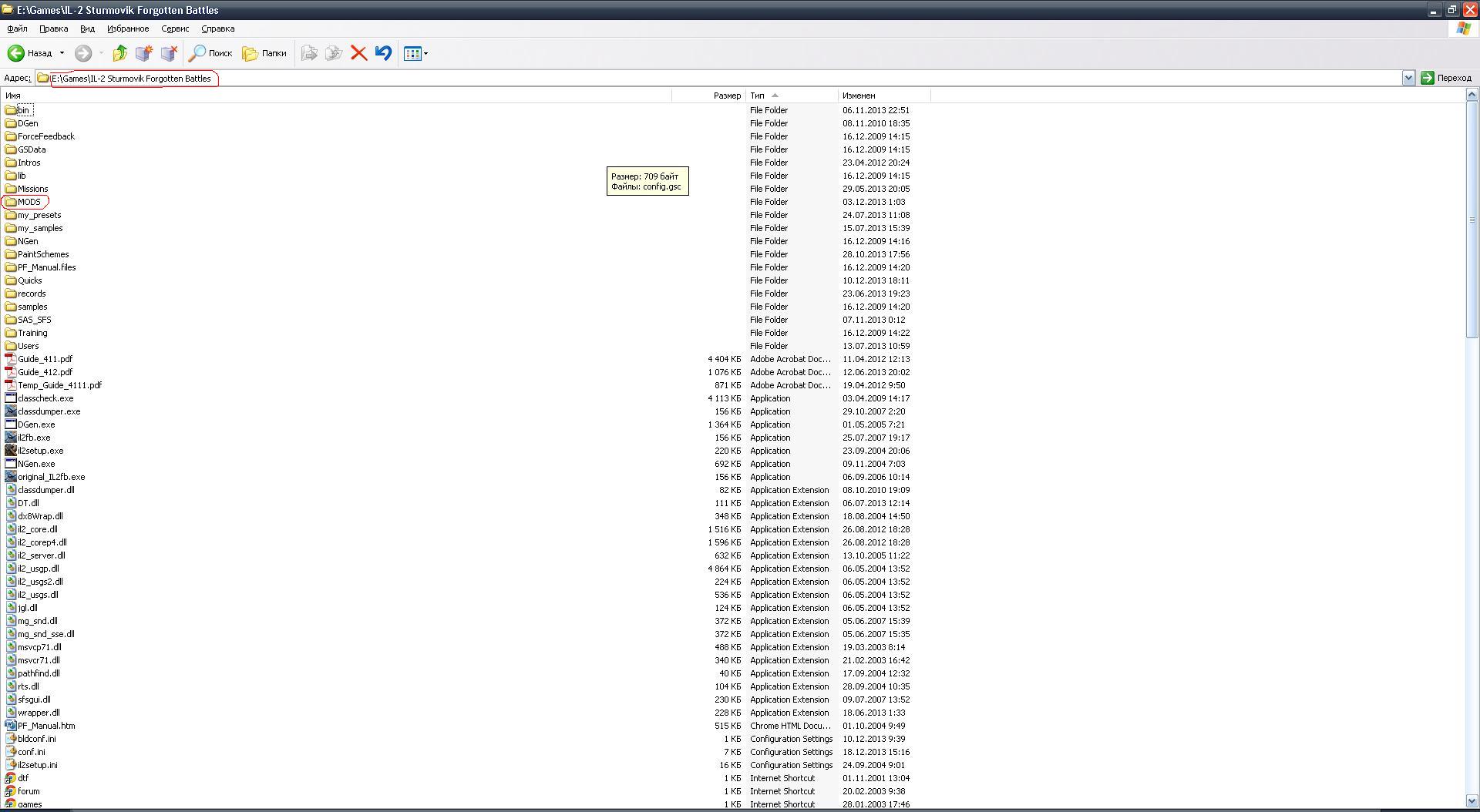This screenshot has height=812, width=1480.
Task: Select the bldconf.ini file name
Action: pos(37,739)
